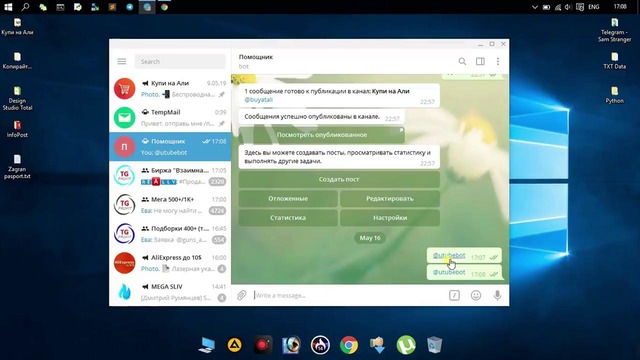This screenshot has height=360, width=640.
Task: Select Telegram - Sam Stranger desktop icon
Action: [615, 30]
